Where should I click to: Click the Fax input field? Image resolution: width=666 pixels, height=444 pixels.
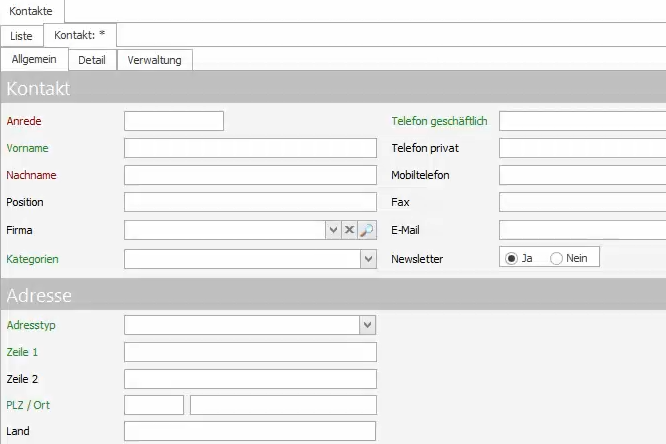tap(582, 202)
